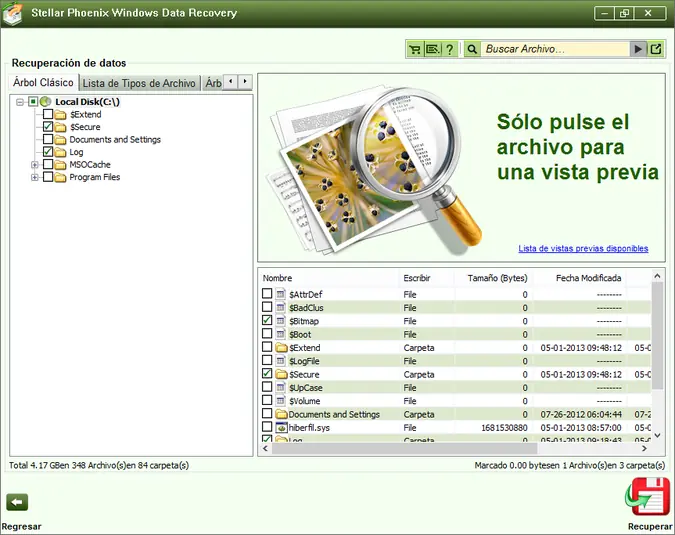675x535 pixels.
Task: Select the $Secure entry in file list
Action: click(x=304, y=374)
